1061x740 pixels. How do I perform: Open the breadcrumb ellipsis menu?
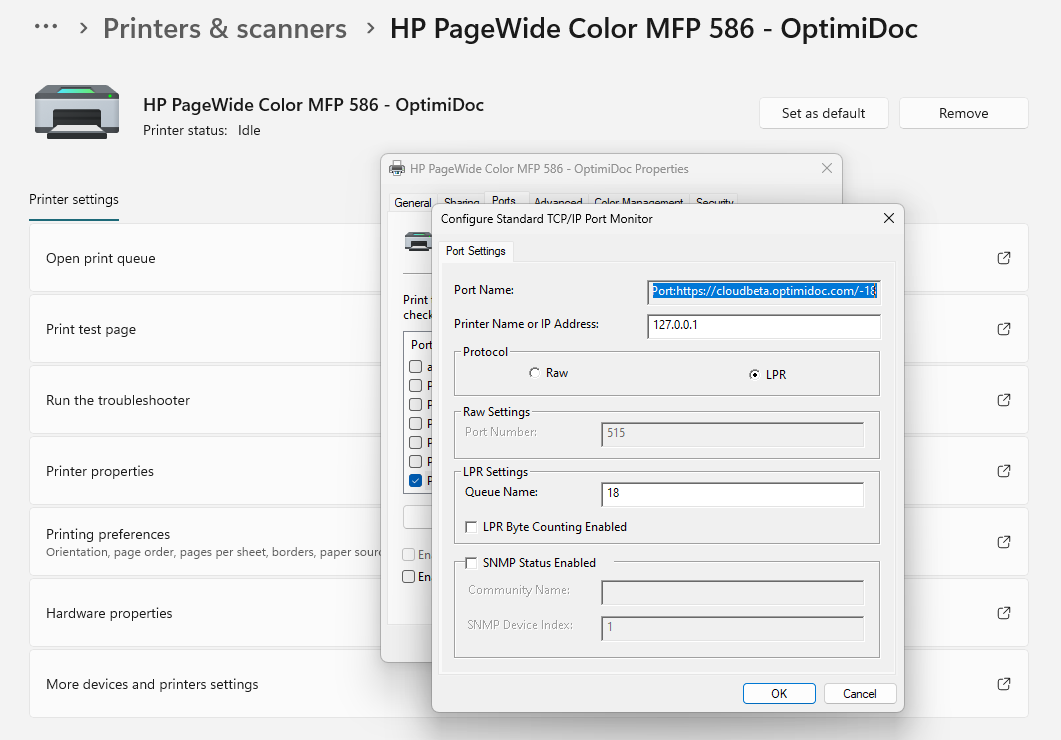46,27
